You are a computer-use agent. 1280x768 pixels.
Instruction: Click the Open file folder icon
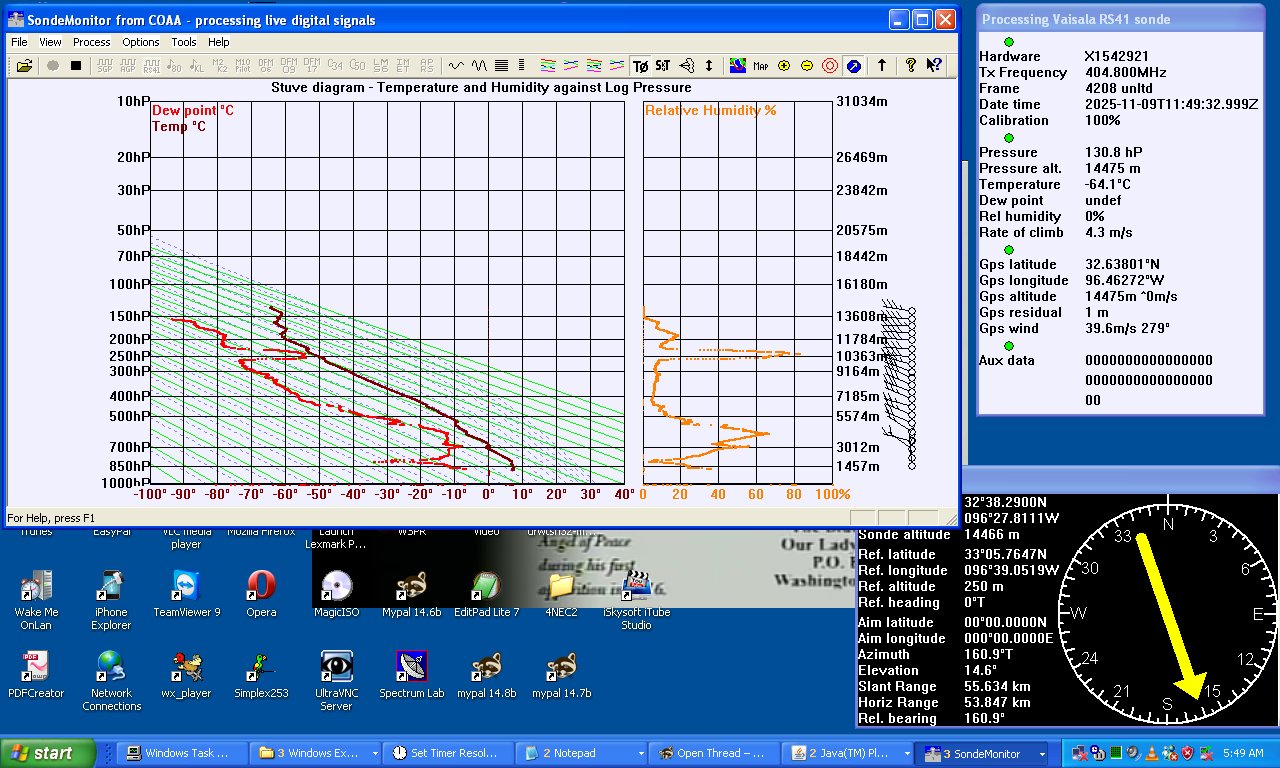pos(24,66)
